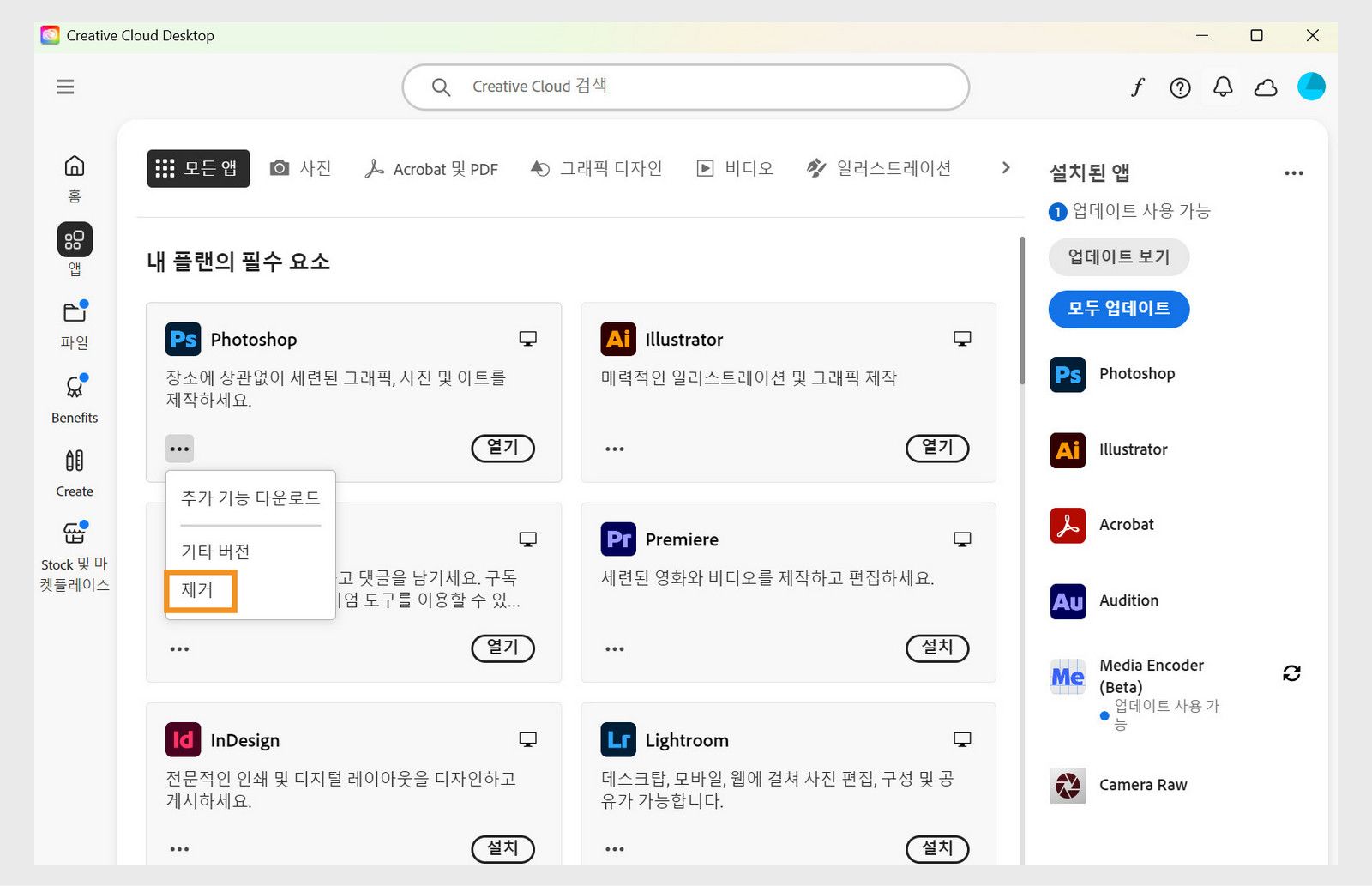The height and width of the screenshot is (886, 1372).
Task: Click the Benefits sidebar icon
Action: 74,397
